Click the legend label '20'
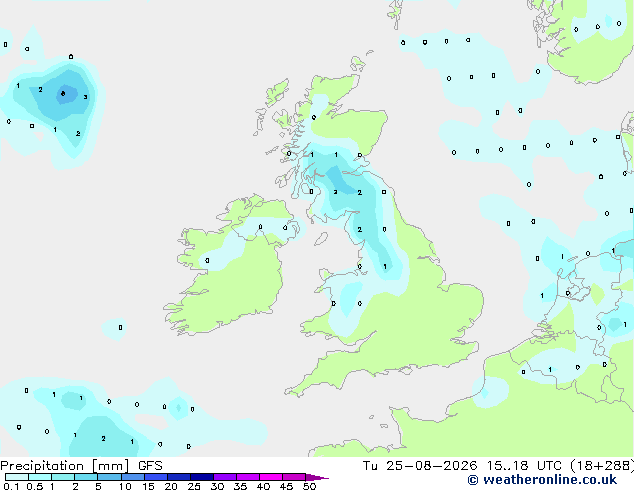This screenshot has width=634, height=490. click(x=171, y=486)
